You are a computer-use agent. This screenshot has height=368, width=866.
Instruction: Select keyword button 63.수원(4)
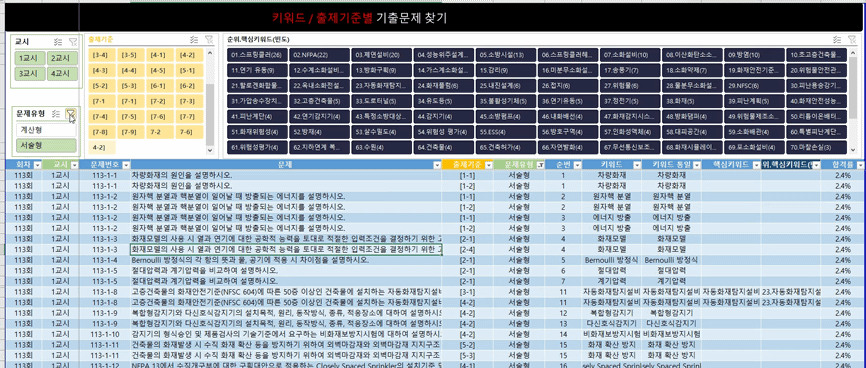(382, 148)
